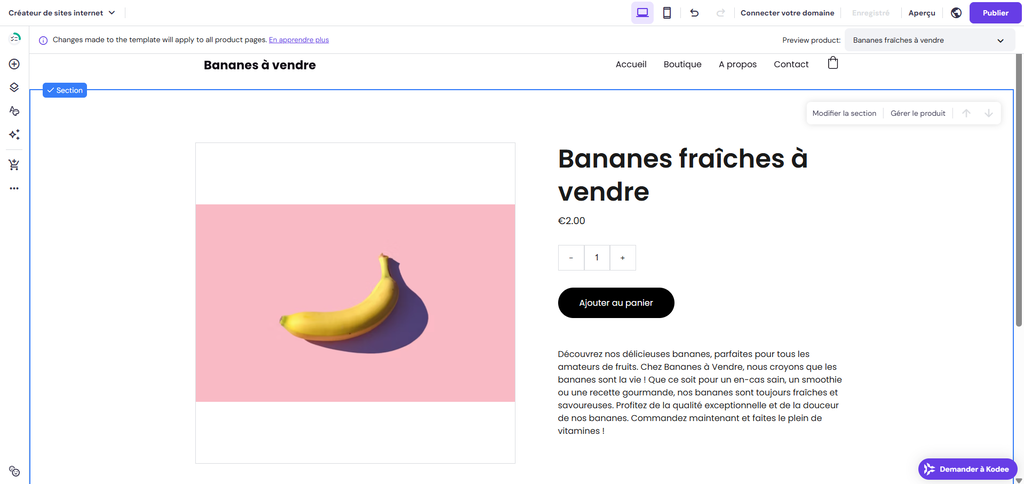Click the banana product image
The image size is (1024, 484).
(355, 303)
